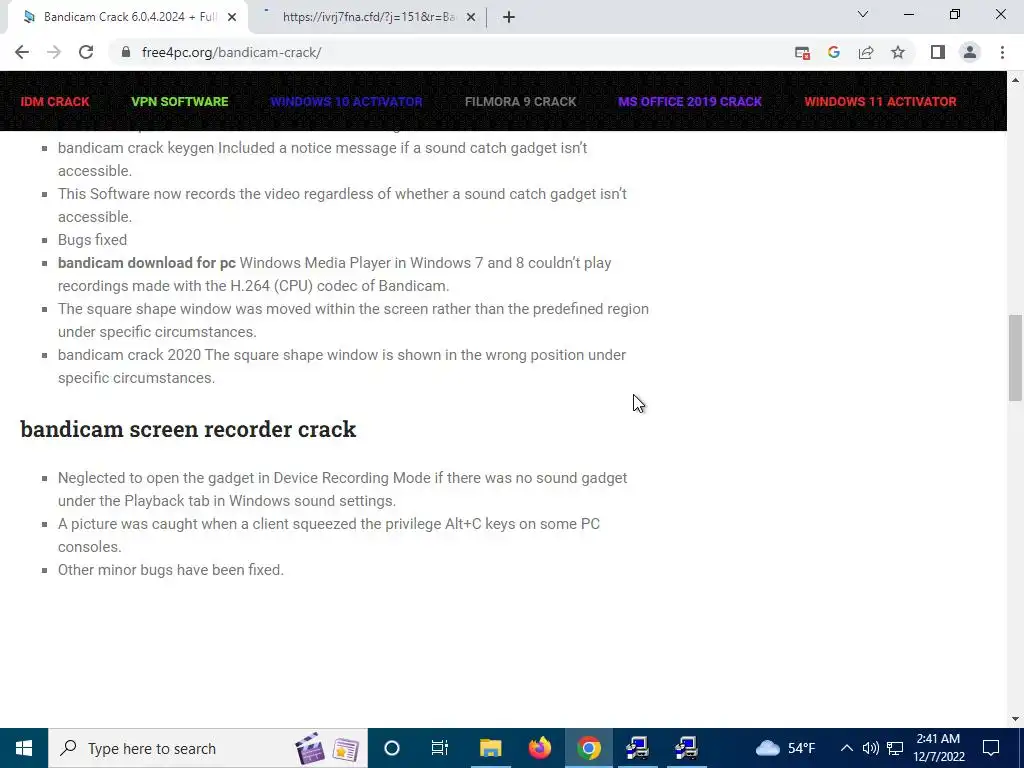View site info via the lock icon

click(x=126, y=52)
